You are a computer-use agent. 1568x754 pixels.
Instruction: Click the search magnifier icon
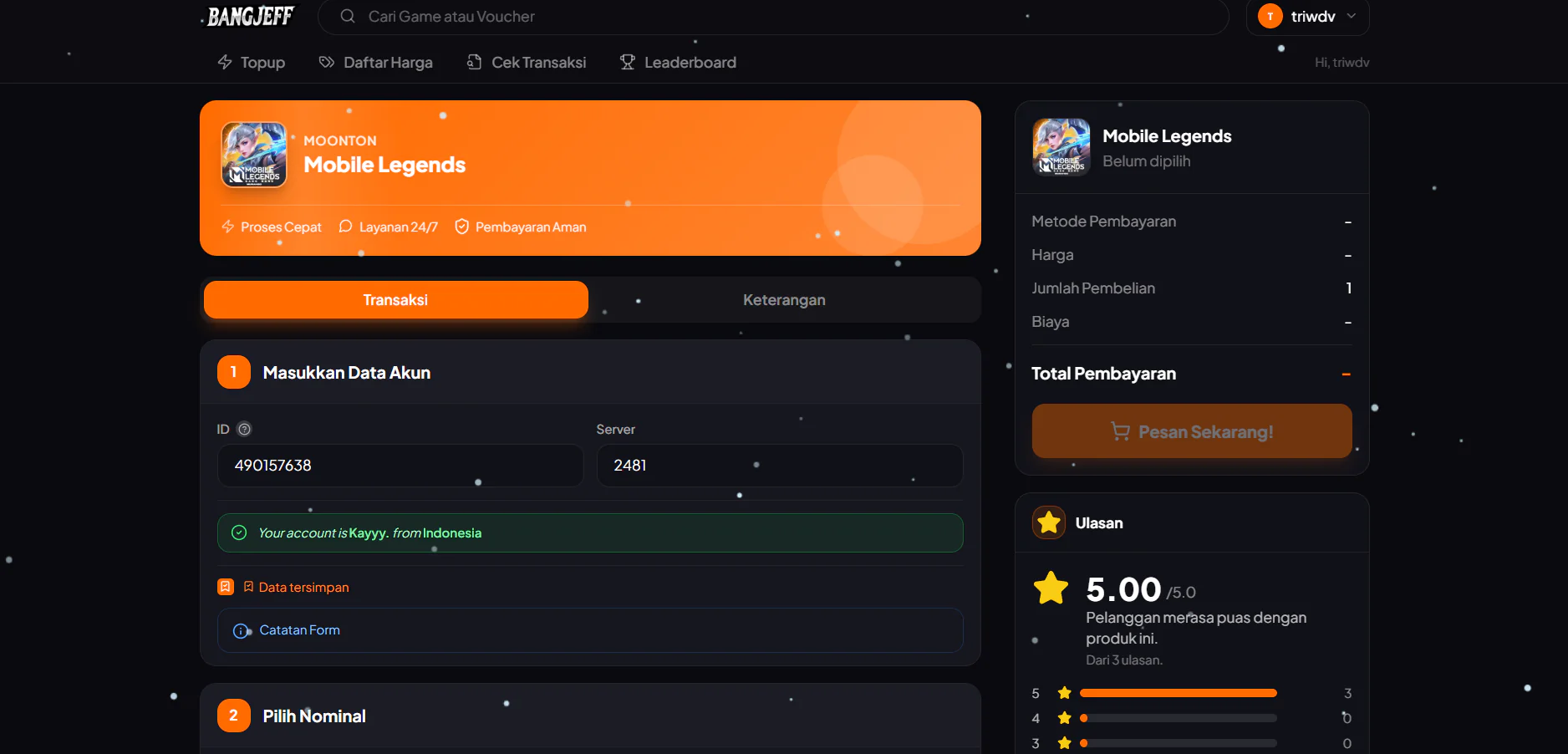pos(348,16)
